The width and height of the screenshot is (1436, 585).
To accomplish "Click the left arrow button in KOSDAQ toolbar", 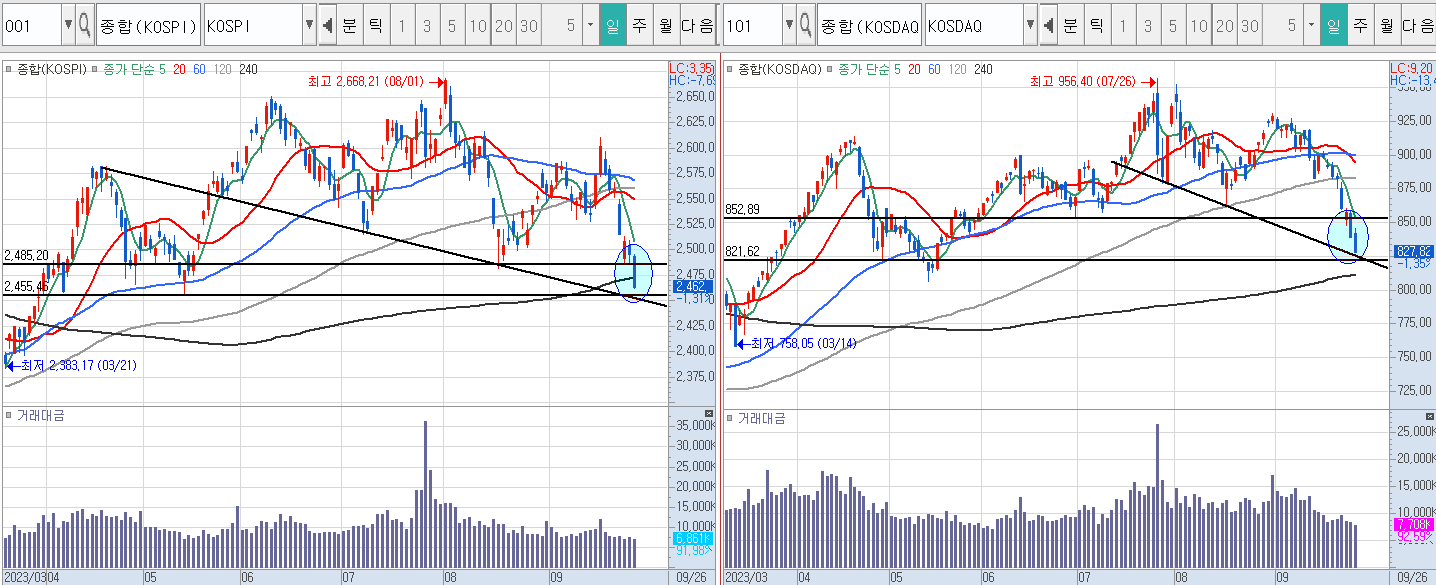I will click(x=1047, y=26).
